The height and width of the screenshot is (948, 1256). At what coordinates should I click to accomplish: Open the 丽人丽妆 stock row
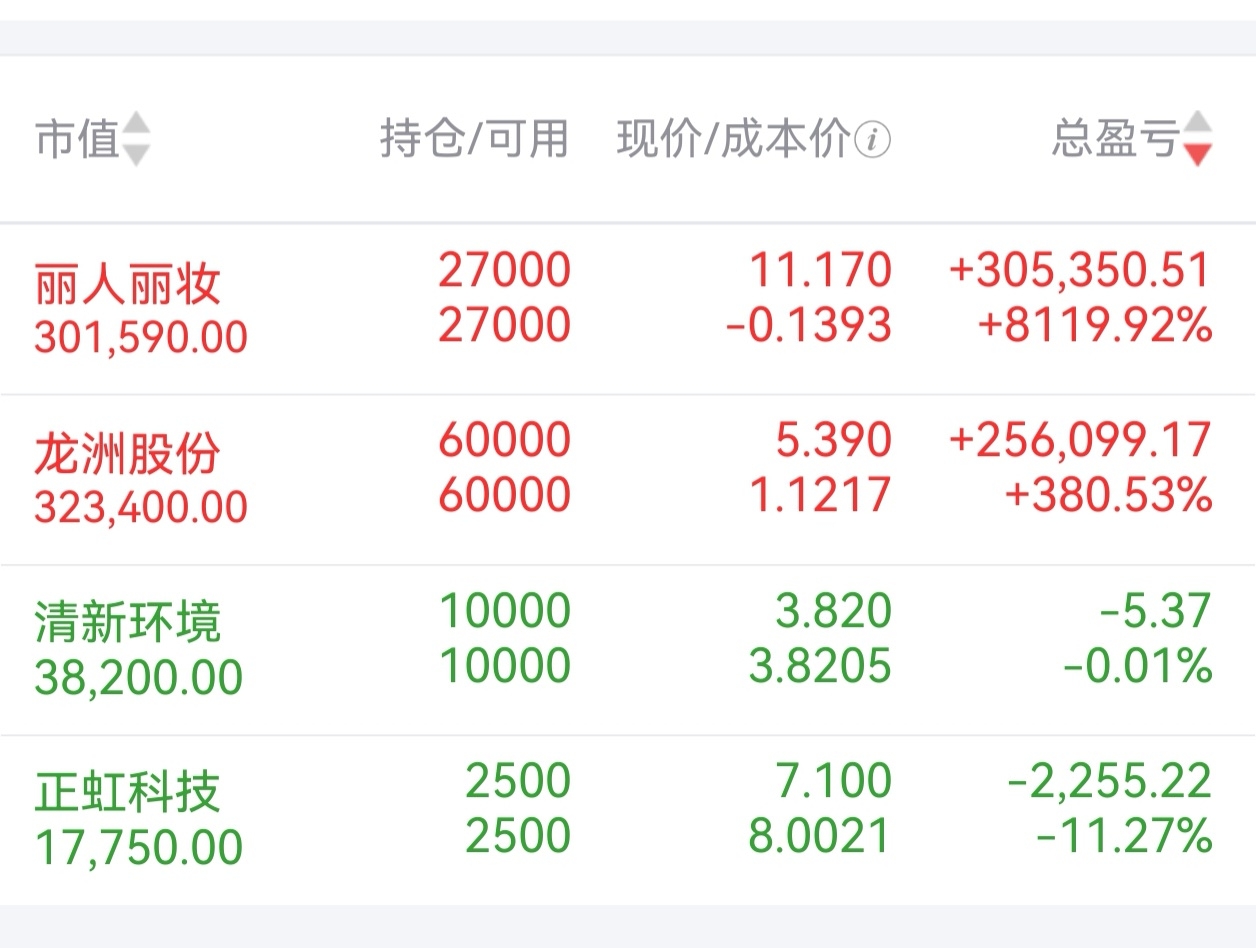(x=127, y=285)
